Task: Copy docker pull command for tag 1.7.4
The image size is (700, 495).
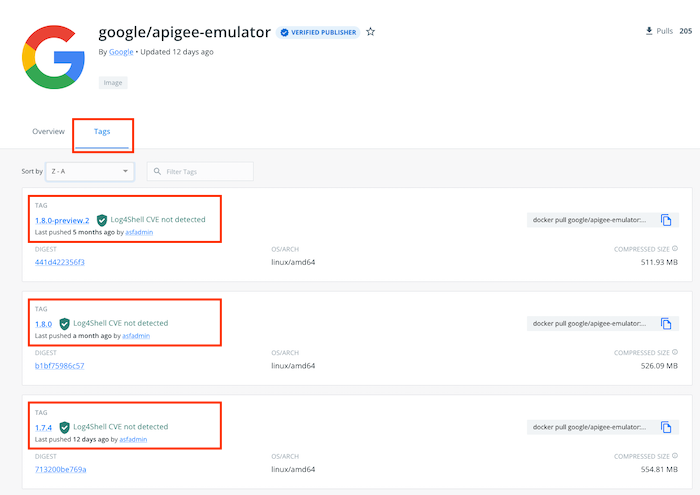Action: (x=666, y=427)
